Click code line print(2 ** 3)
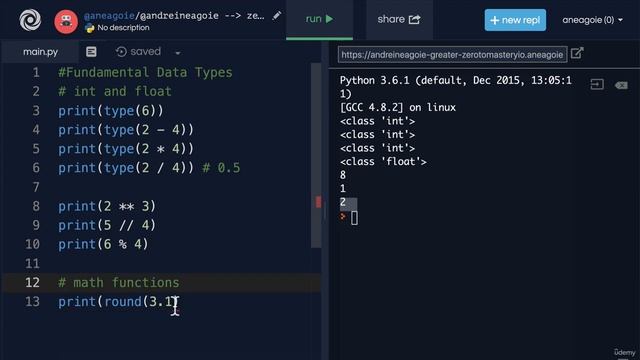 107,206
